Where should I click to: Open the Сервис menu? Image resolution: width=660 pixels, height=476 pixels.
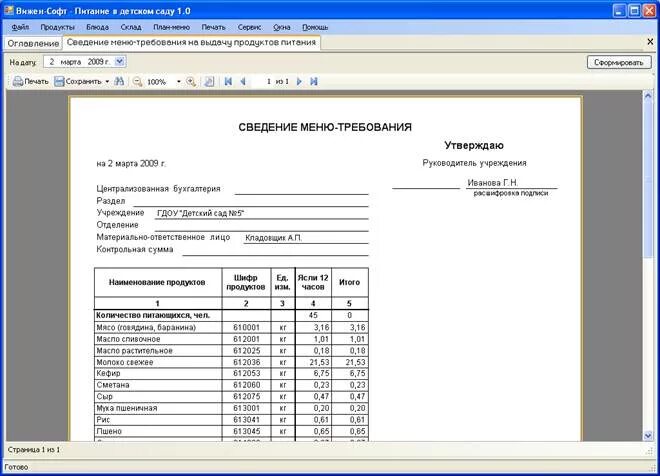pyautogui.click(x=250, y=27)
